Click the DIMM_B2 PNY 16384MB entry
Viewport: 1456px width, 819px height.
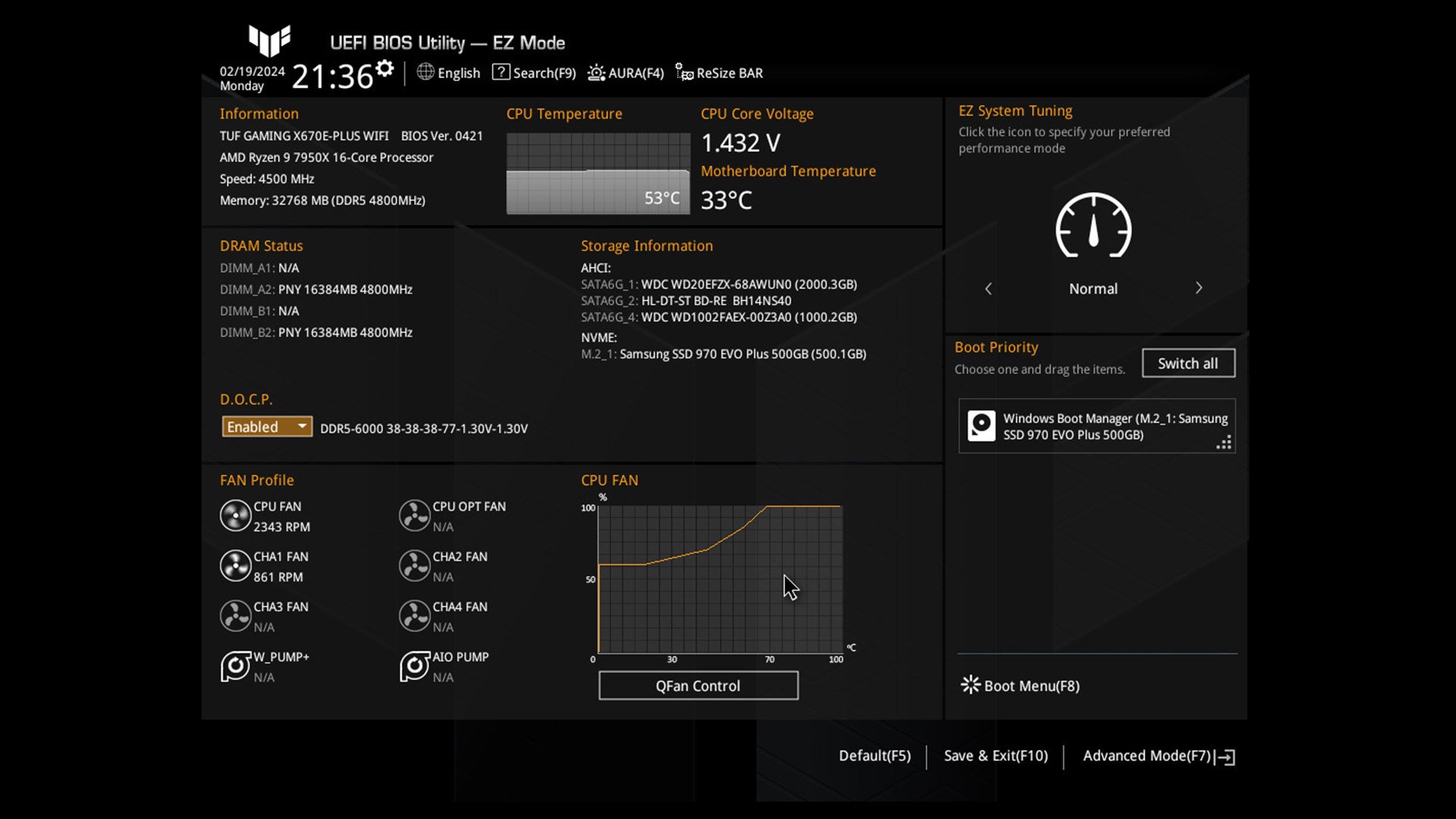[316, 333]
